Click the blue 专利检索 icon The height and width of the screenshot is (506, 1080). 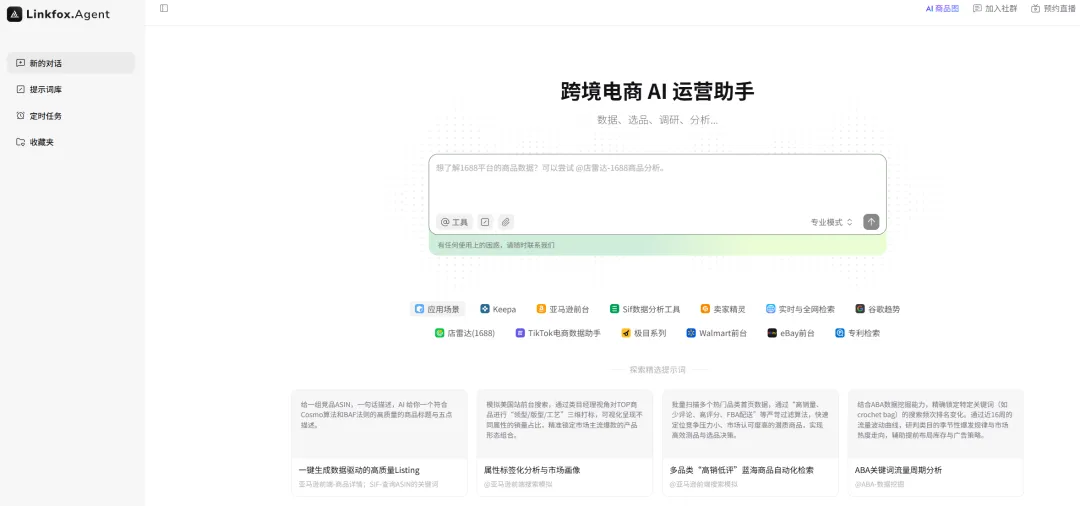coord(840,333)
